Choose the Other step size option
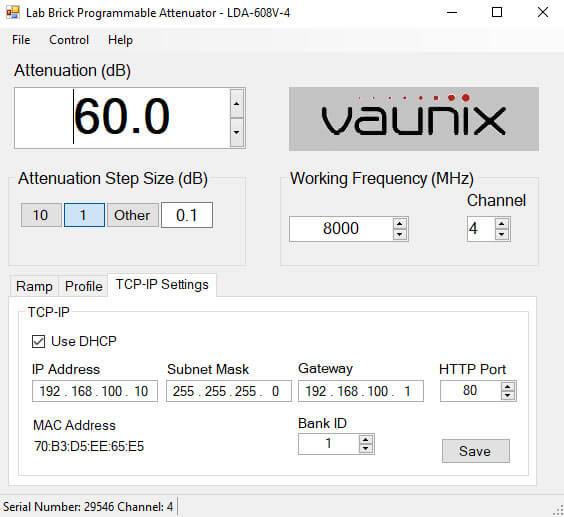The image size is (564, 517). [132, 215]
